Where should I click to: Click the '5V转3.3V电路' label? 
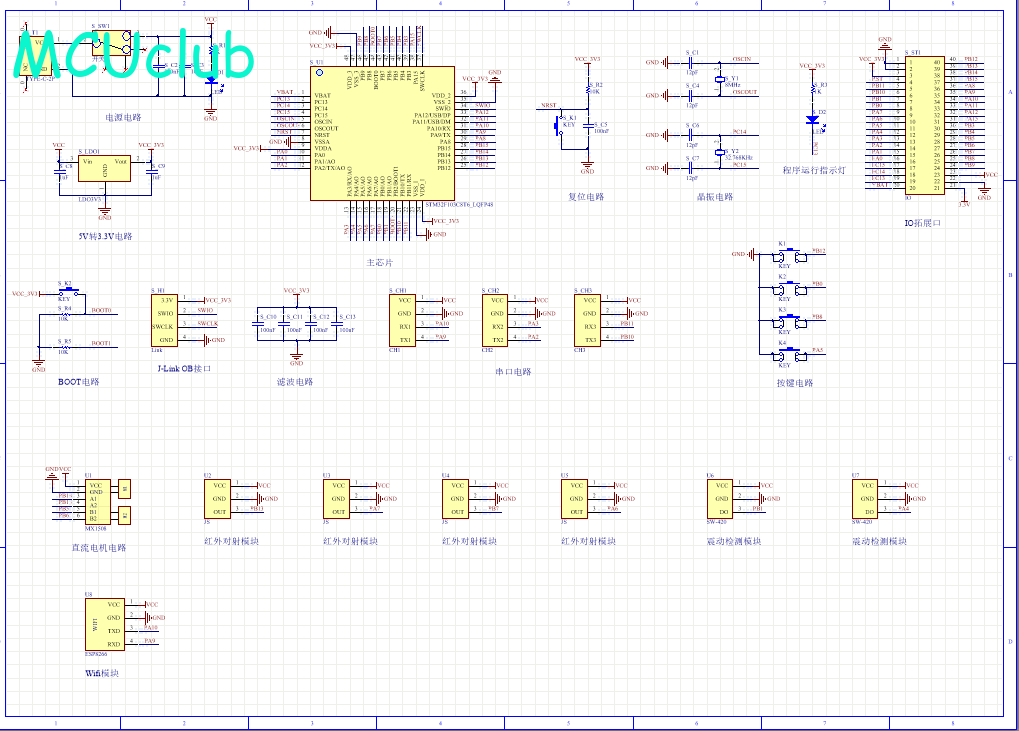105,237
